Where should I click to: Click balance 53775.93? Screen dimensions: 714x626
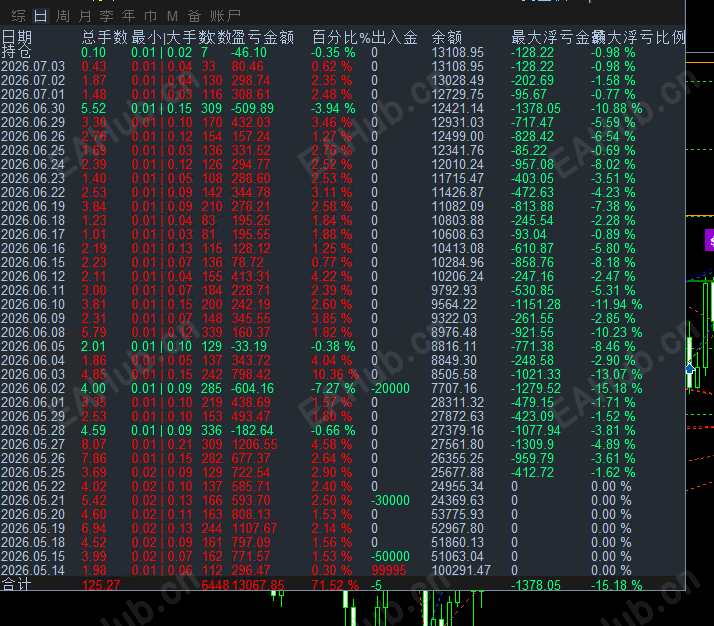pyautogui.click(x=458, y=514)
